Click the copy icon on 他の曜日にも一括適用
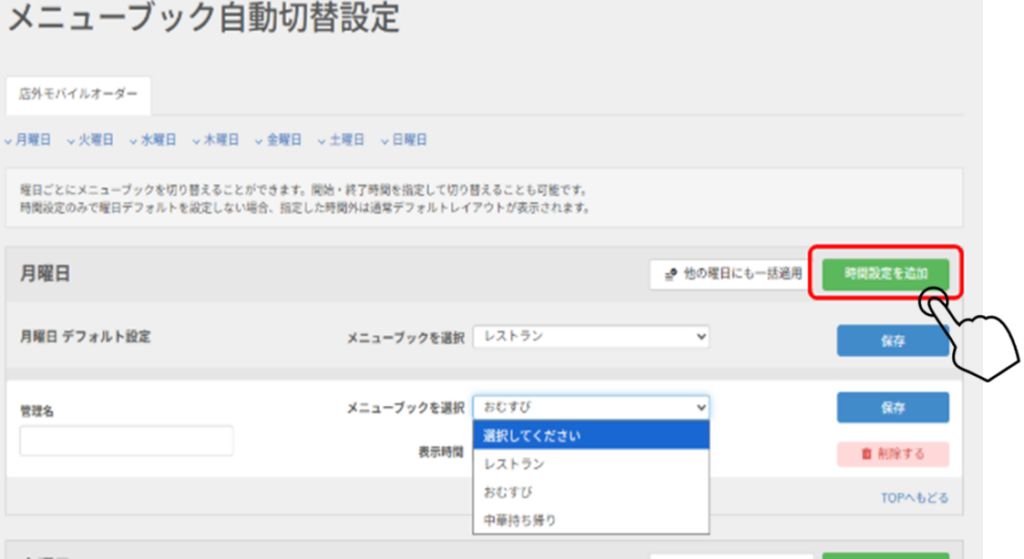 click(669, 273)
